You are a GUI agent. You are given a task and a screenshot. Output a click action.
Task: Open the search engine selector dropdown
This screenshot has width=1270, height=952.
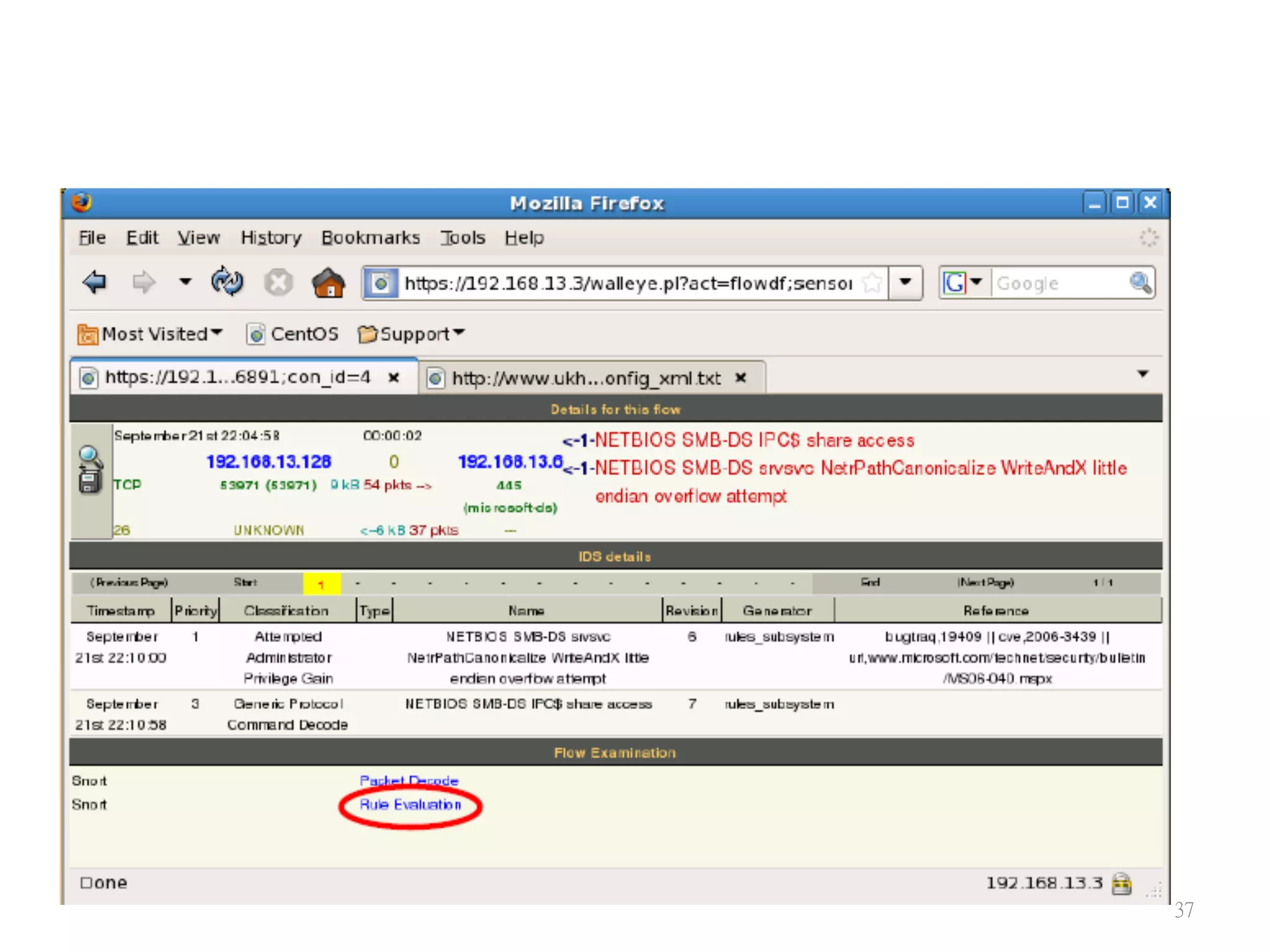[976, 283]
